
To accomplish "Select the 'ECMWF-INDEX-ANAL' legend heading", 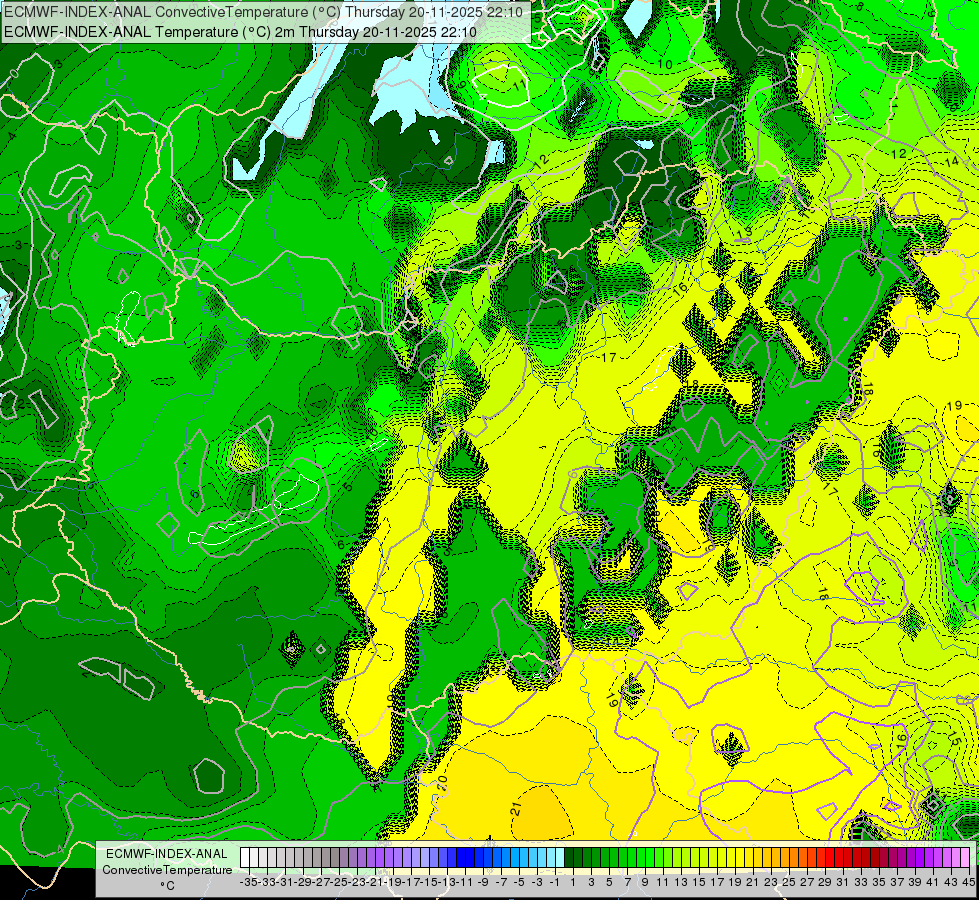I will click(167, 854).
